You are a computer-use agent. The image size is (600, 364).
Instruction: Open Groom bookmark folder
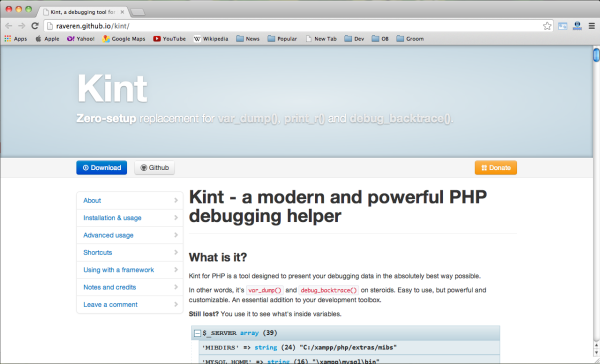pos(410,39)
